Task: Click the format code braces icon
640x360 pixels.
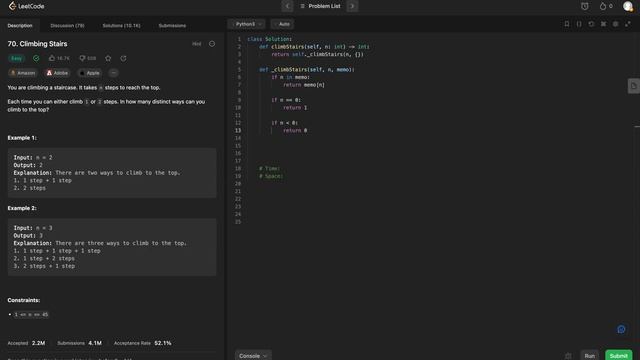Action: pyautogui.click(x=579, y=24)
